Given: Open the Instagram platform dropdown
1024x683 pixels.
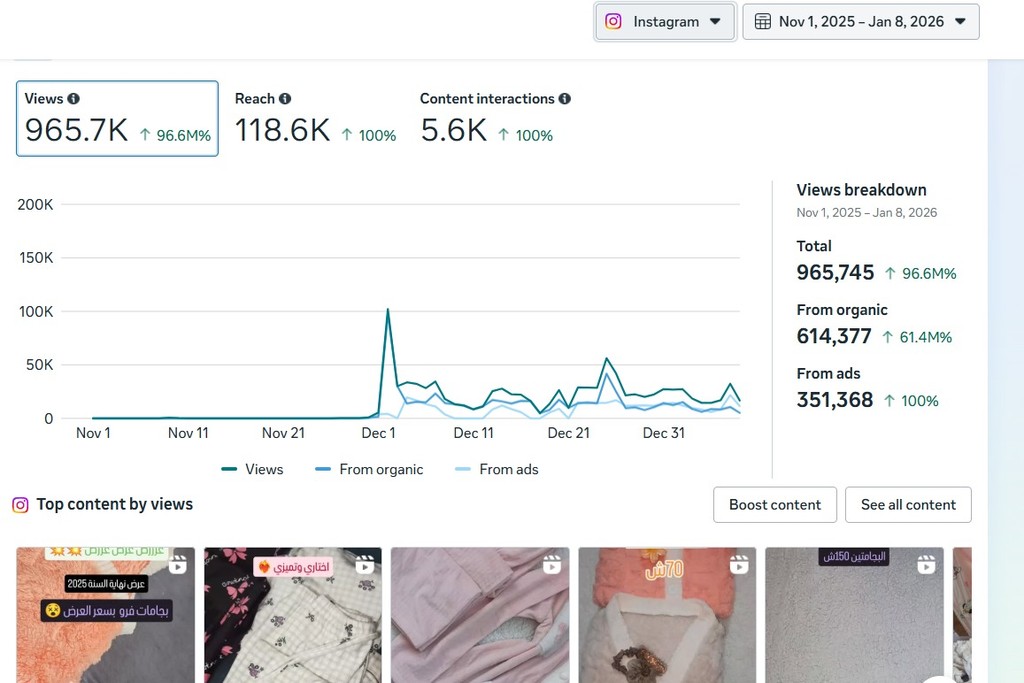Looking at the screenshot, I should 665,21.
